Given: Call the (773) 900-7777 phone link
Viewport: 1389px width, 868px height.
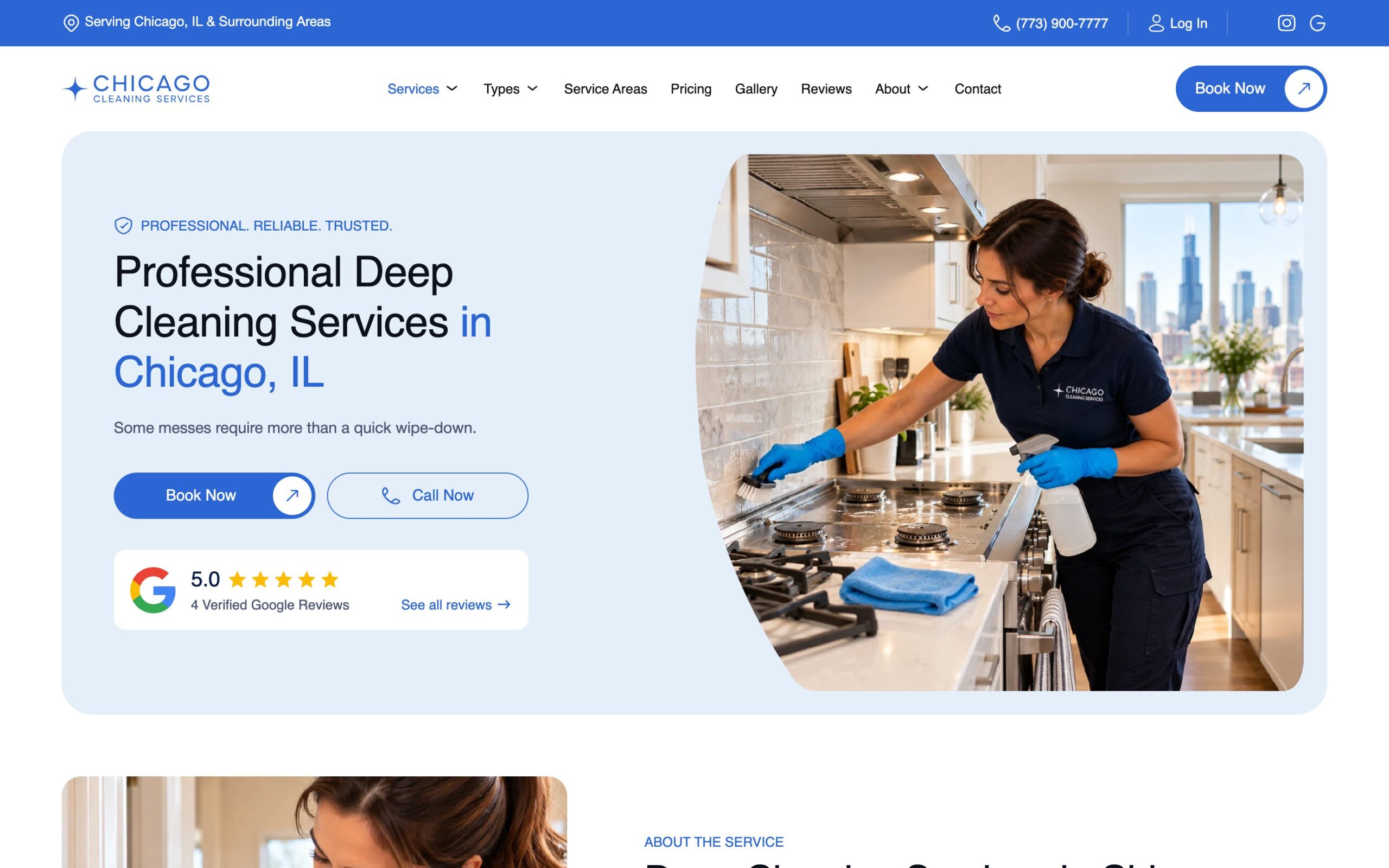Looking at the screenshot, I should (x=1050, y=23).
